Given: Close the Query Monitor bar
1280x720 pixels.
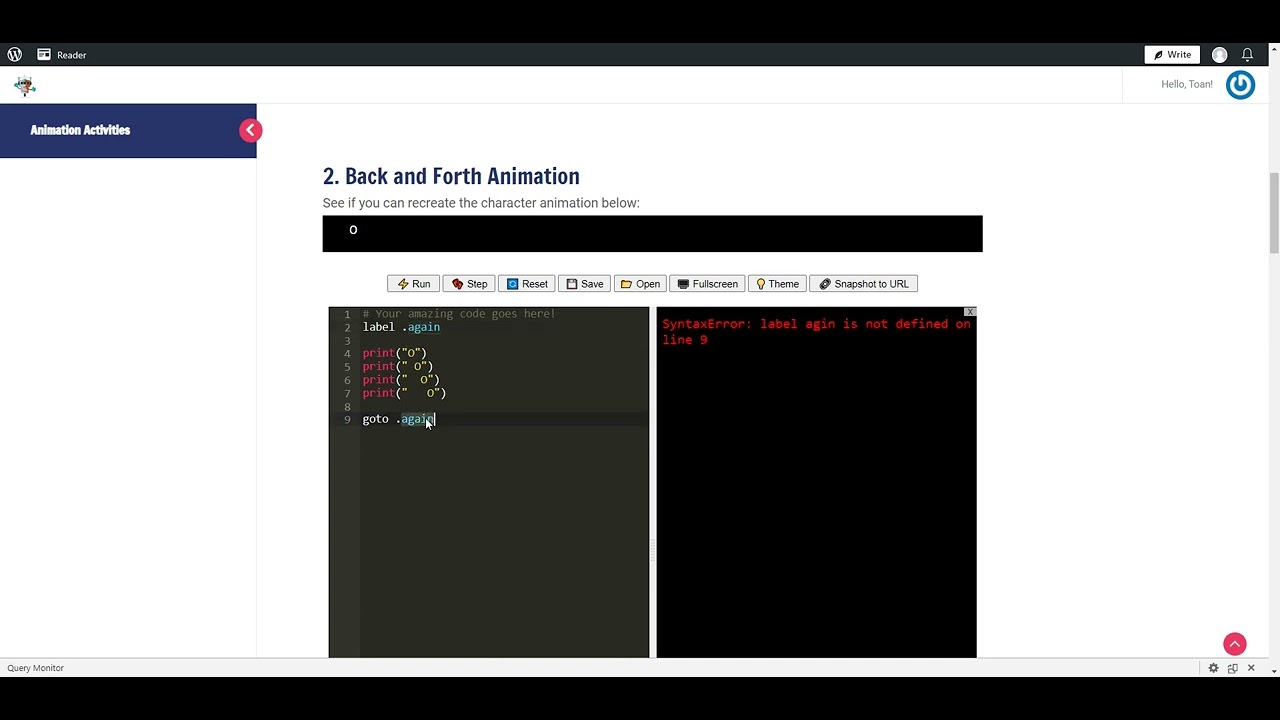Looking at the screenshot, I should [1250, 668].
